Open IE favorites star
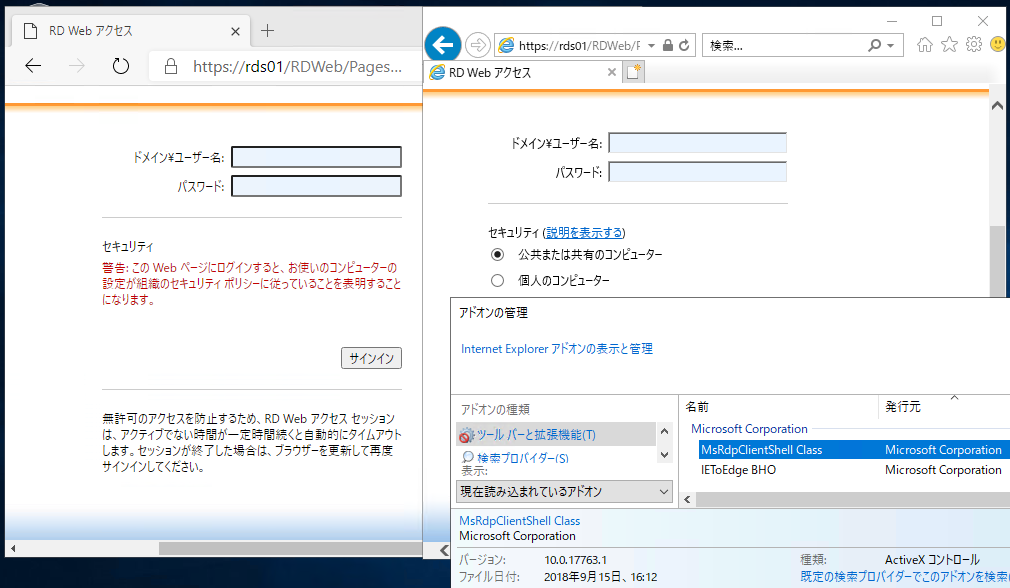Screen dimensions: 1010x588 [x=949, y=44]
